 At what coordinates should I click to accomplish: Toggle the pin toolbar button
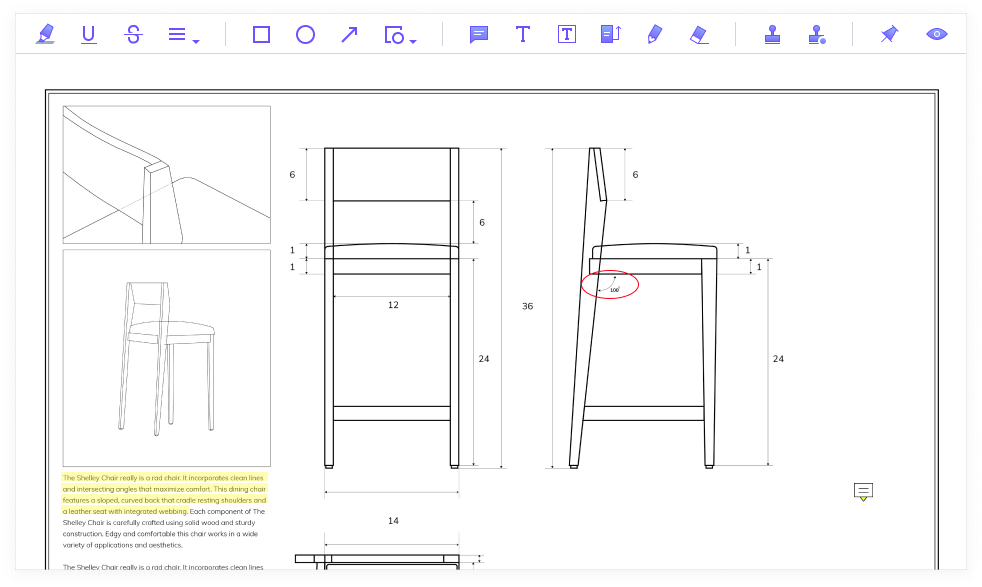point(888,34)
